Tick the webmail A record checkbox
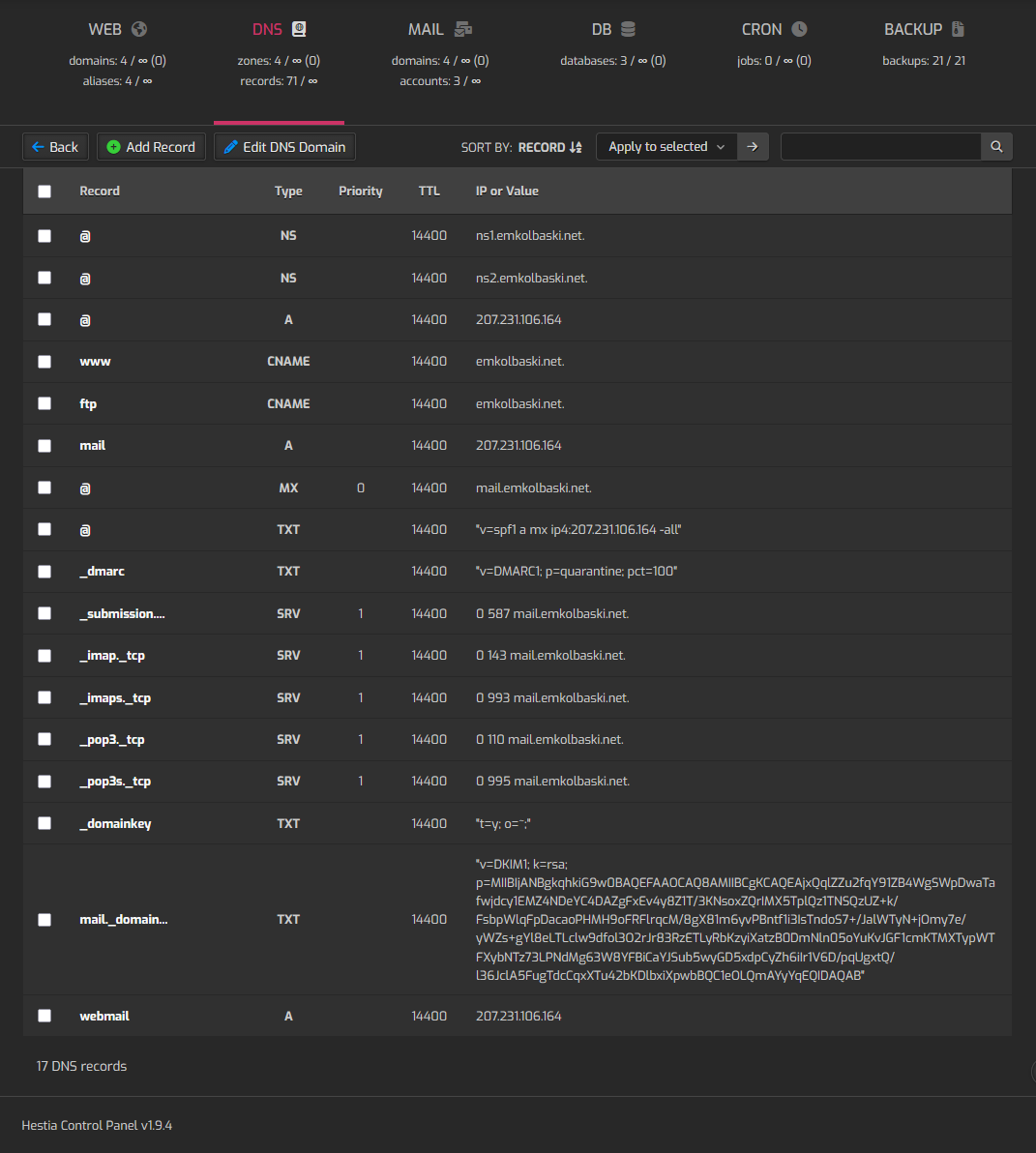Screen dimensions: 1036x1153 [44, 1016]
